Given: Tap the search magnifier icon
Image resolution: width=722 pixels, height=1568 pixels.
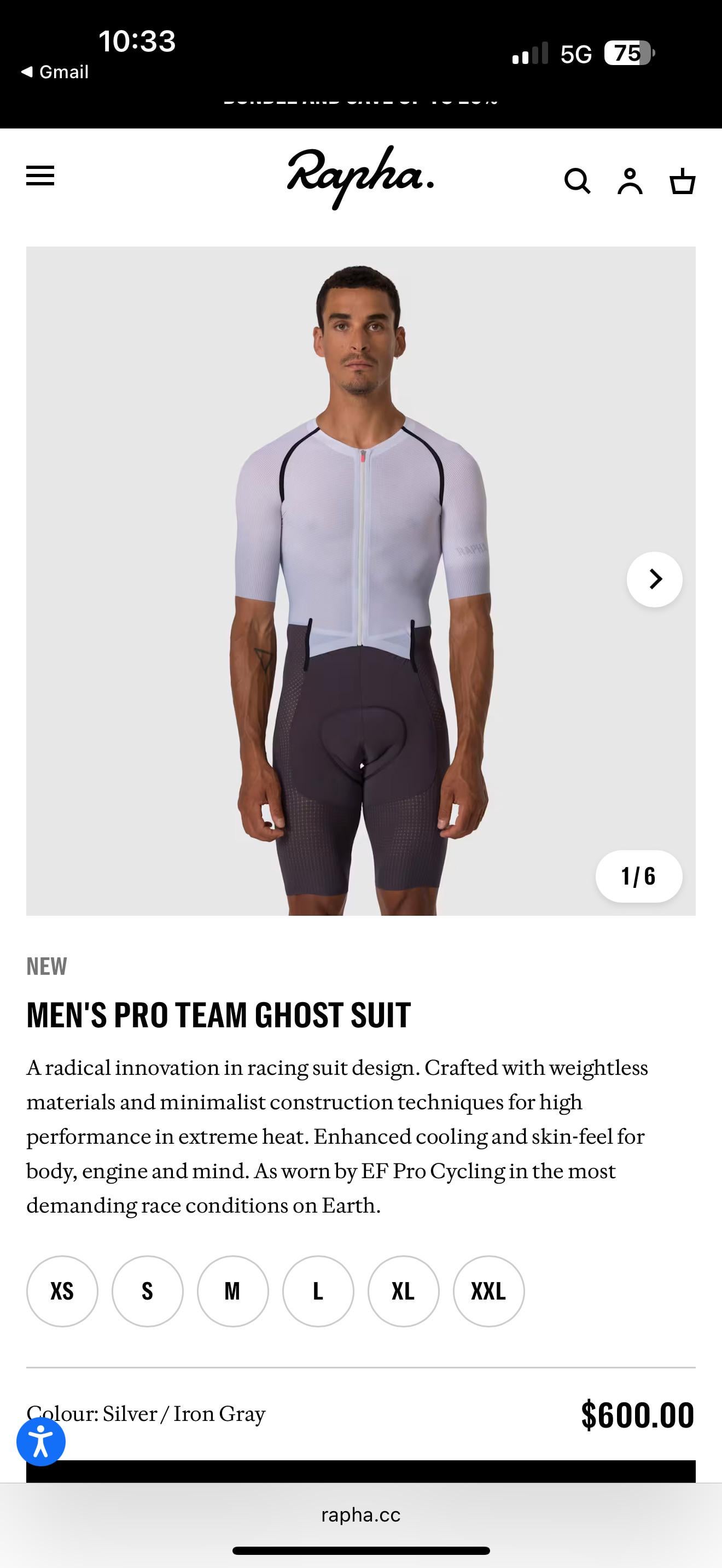Looking at the screenshot, I should point(577,181).
